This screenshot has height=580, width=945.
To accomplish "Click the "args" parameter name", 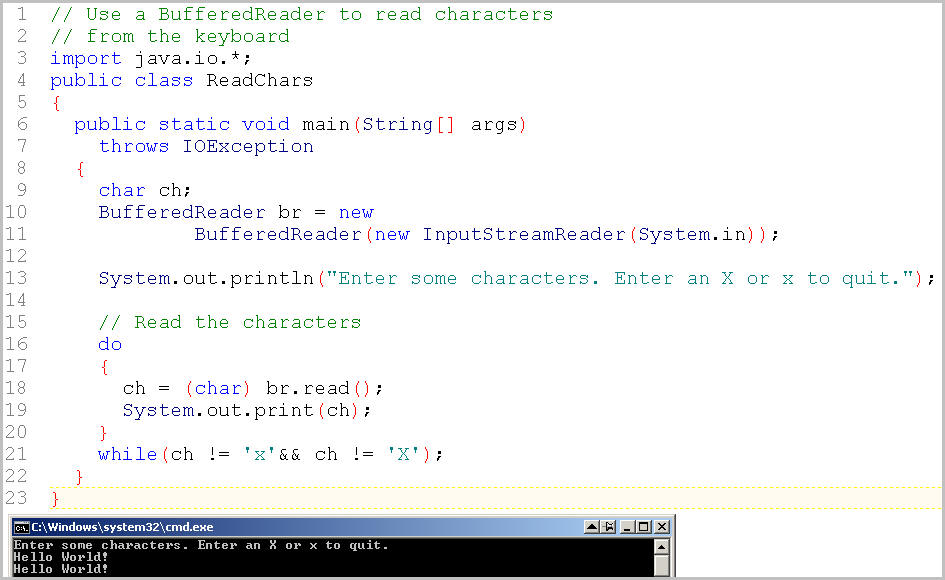I will click(x=494, y=125).
